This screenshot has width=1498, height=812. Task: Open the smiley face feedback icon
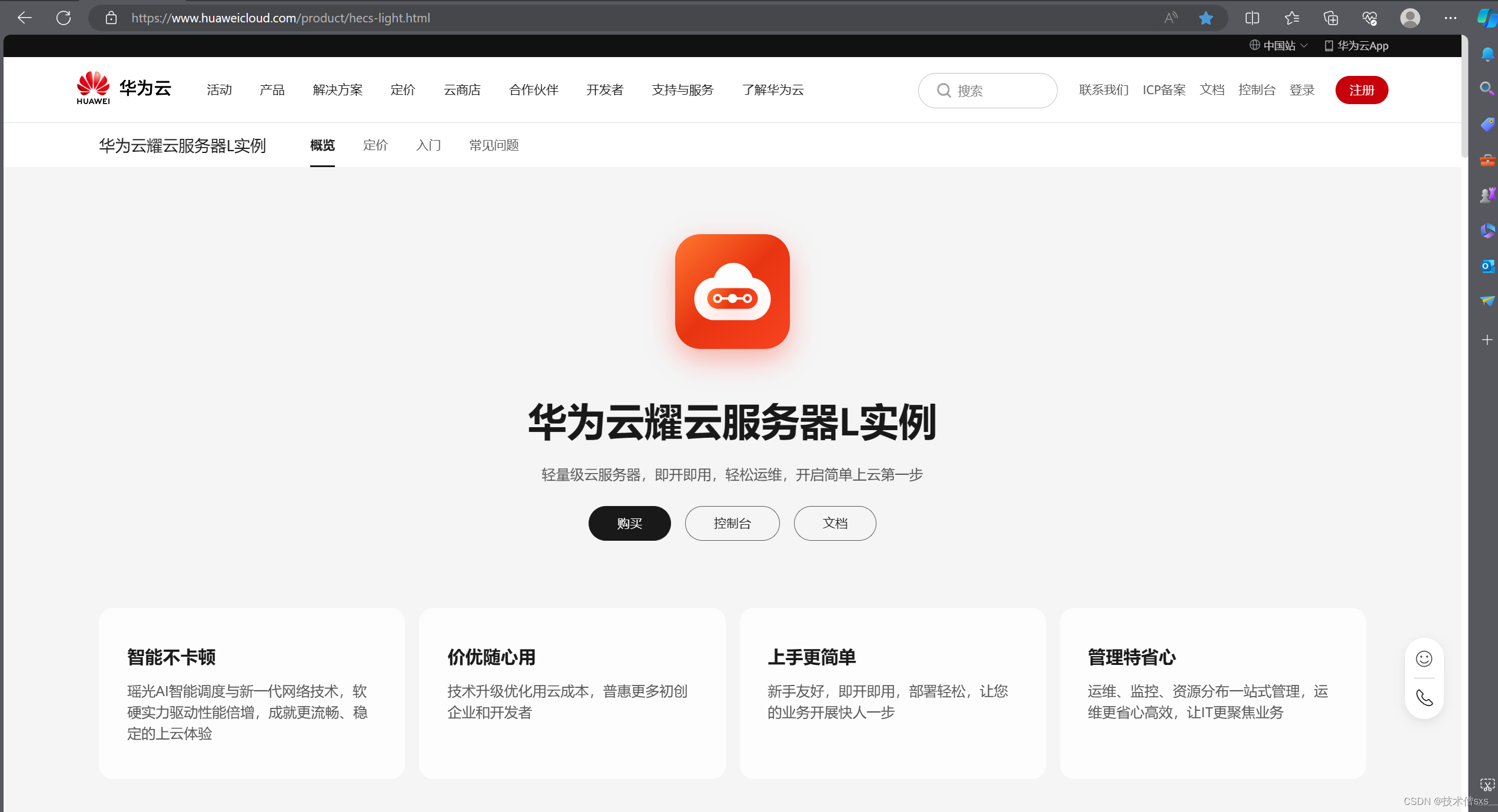click(x=1424, y=659)
